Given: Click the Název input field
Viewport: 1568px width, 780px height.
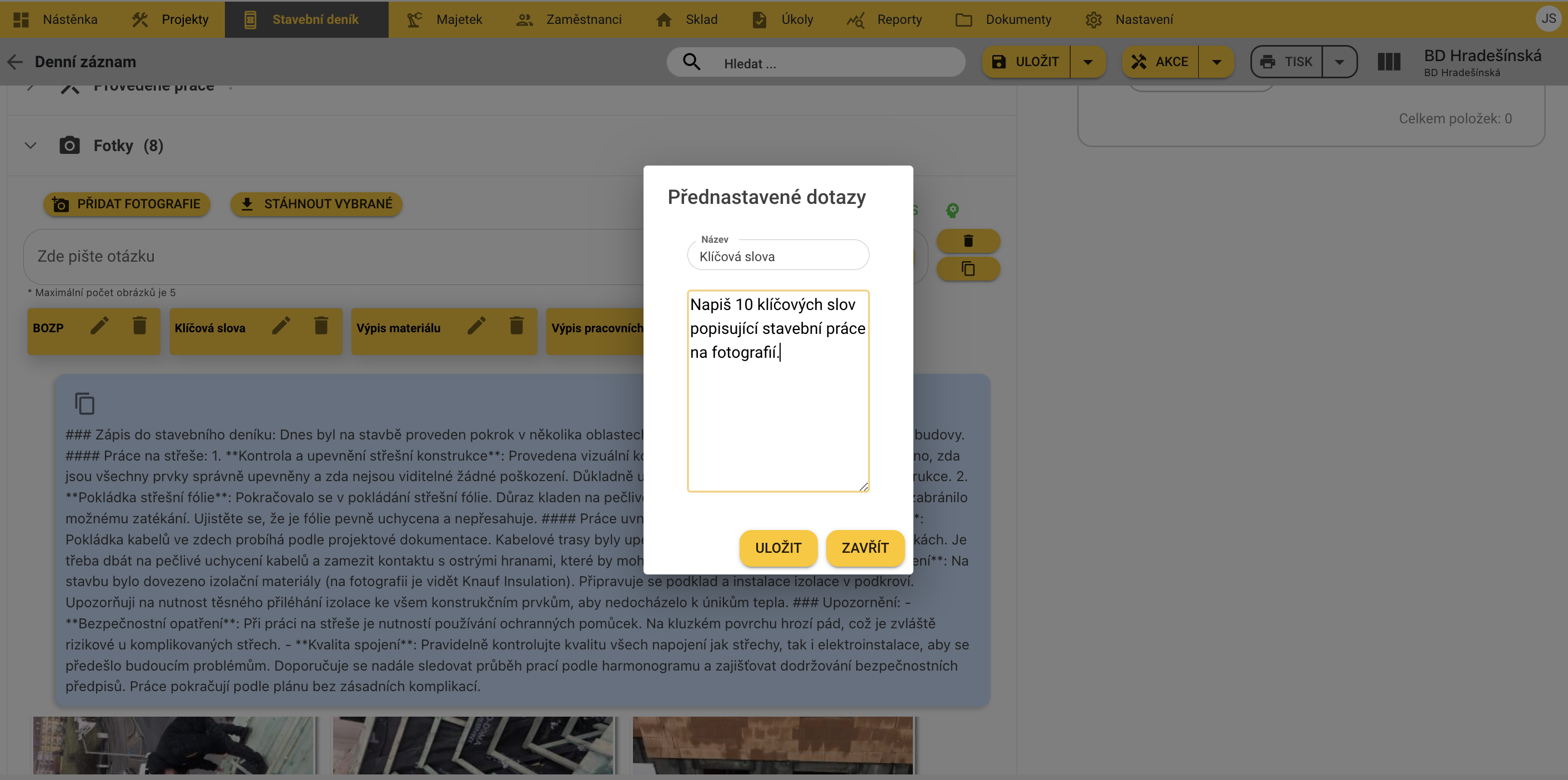Looking at the screenshot, I should pos(778,256).
